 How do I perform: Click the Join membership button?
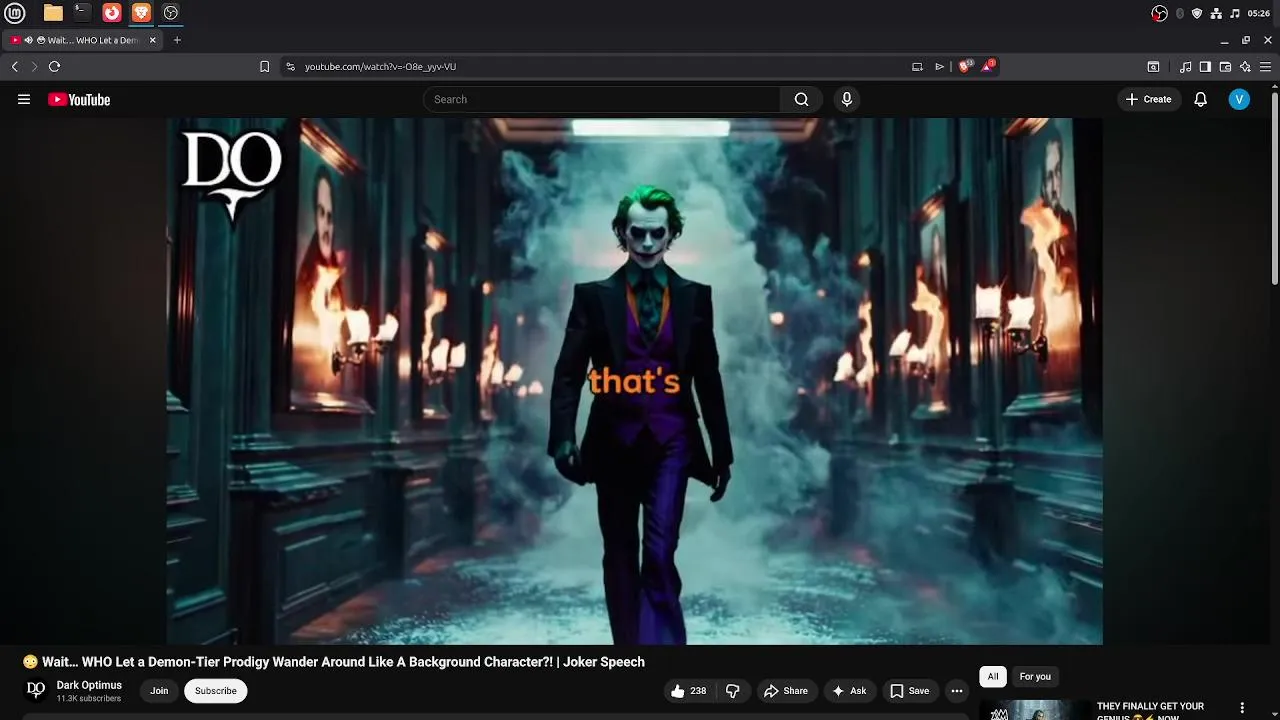[x=159, y=691]
